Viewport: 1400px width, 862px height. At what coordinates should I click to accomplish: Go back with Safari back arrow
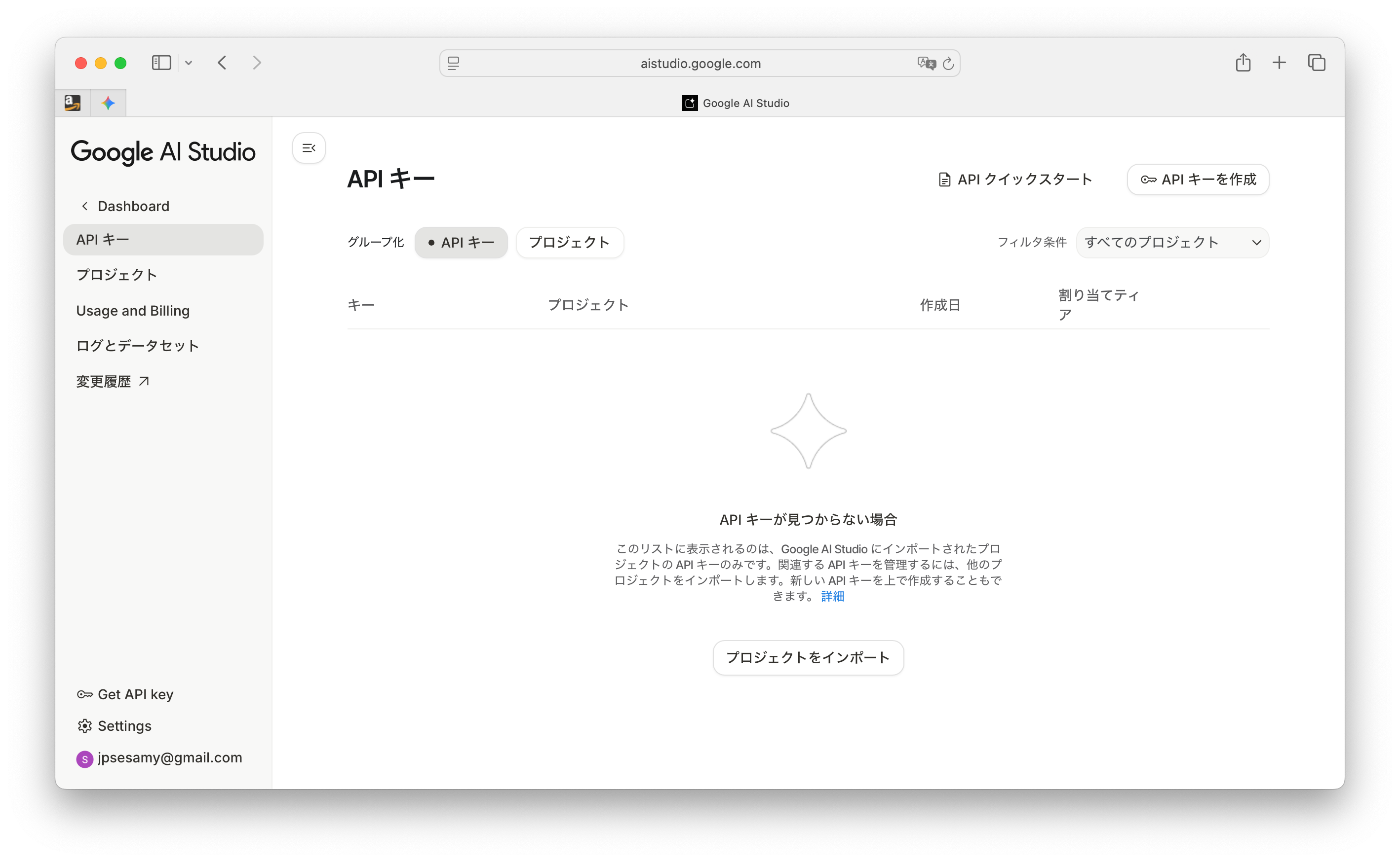(222, 63)
